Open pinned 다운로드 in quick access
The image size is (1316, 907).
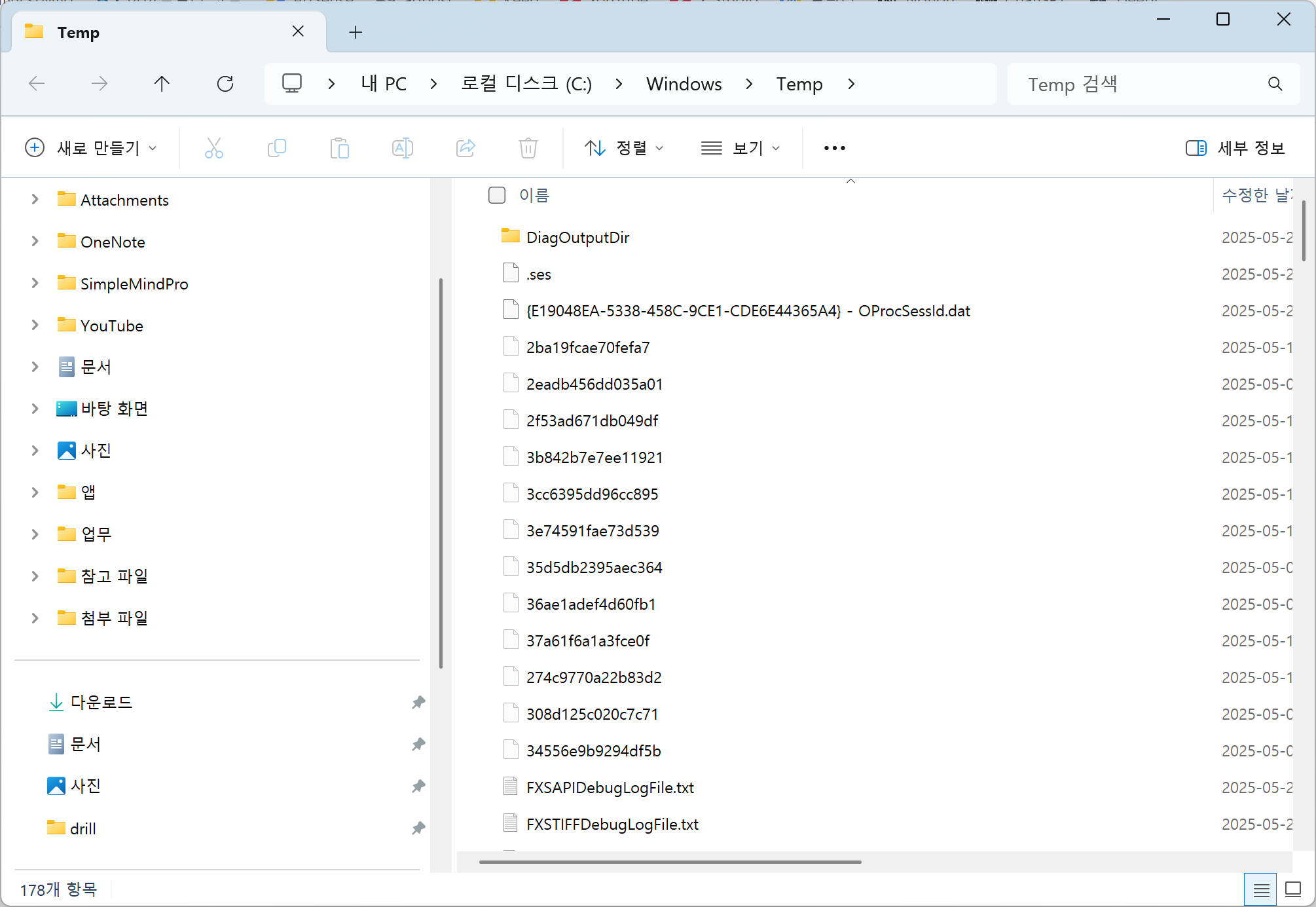pyautogui.click(x=101, y=702)
